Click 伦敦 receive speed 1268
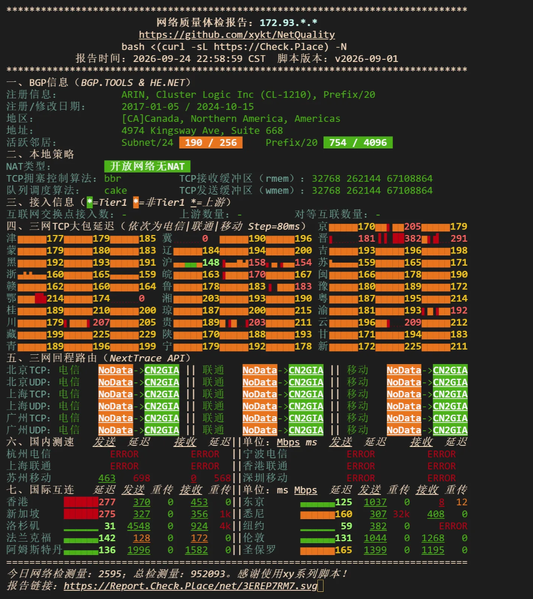The width and height of the screenshot is (533, 599). click(x=433, y=538)
